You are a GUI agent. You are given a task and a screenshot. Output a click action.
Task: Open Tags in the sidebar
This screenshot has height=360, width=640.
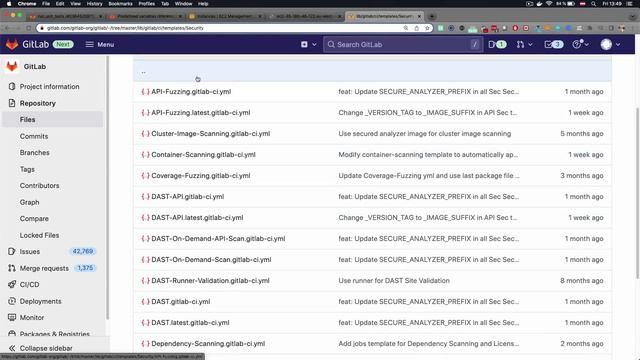tap(27, 169)
